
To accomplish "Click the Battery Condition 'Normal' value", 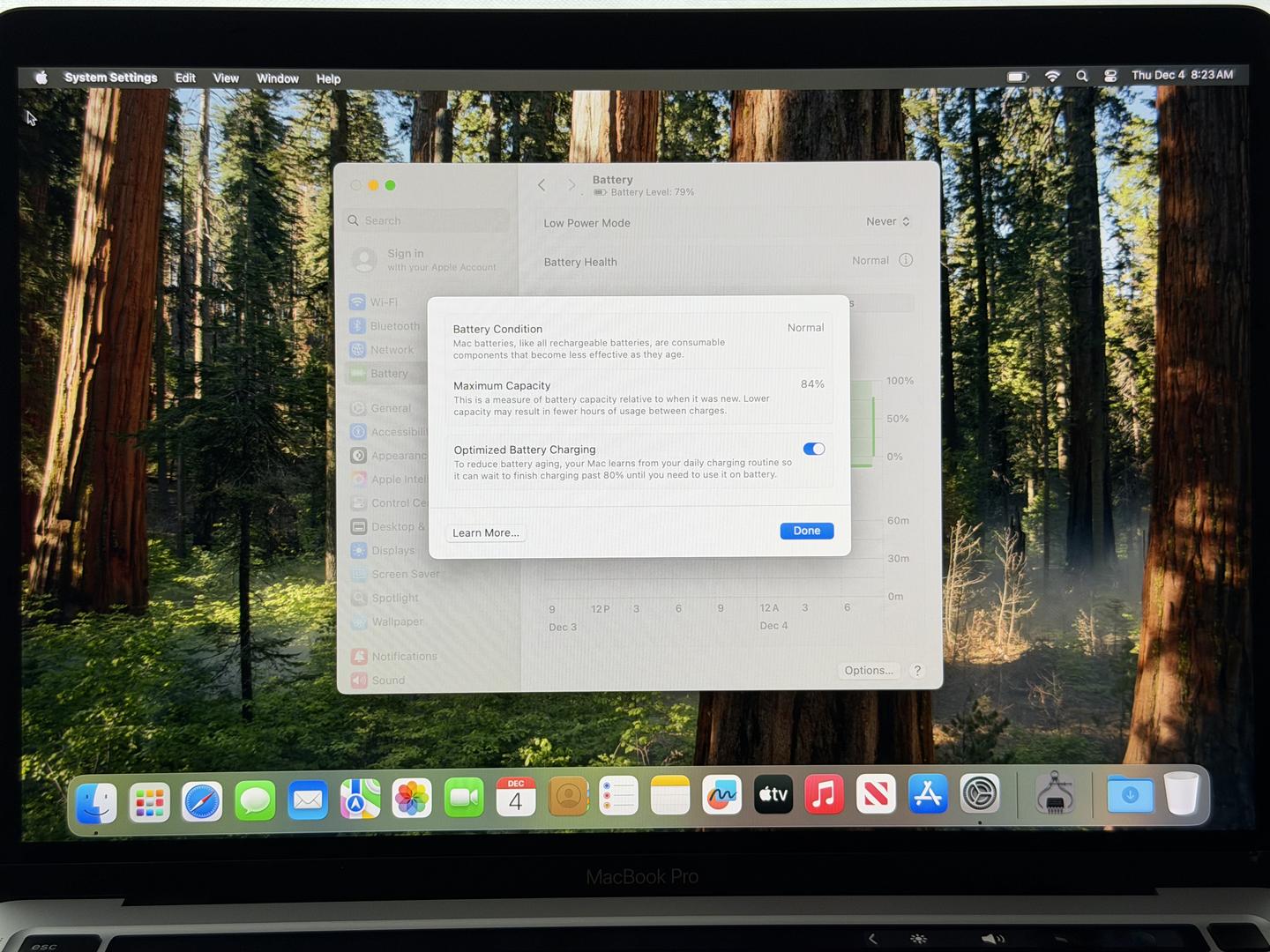I will point(806,328).
